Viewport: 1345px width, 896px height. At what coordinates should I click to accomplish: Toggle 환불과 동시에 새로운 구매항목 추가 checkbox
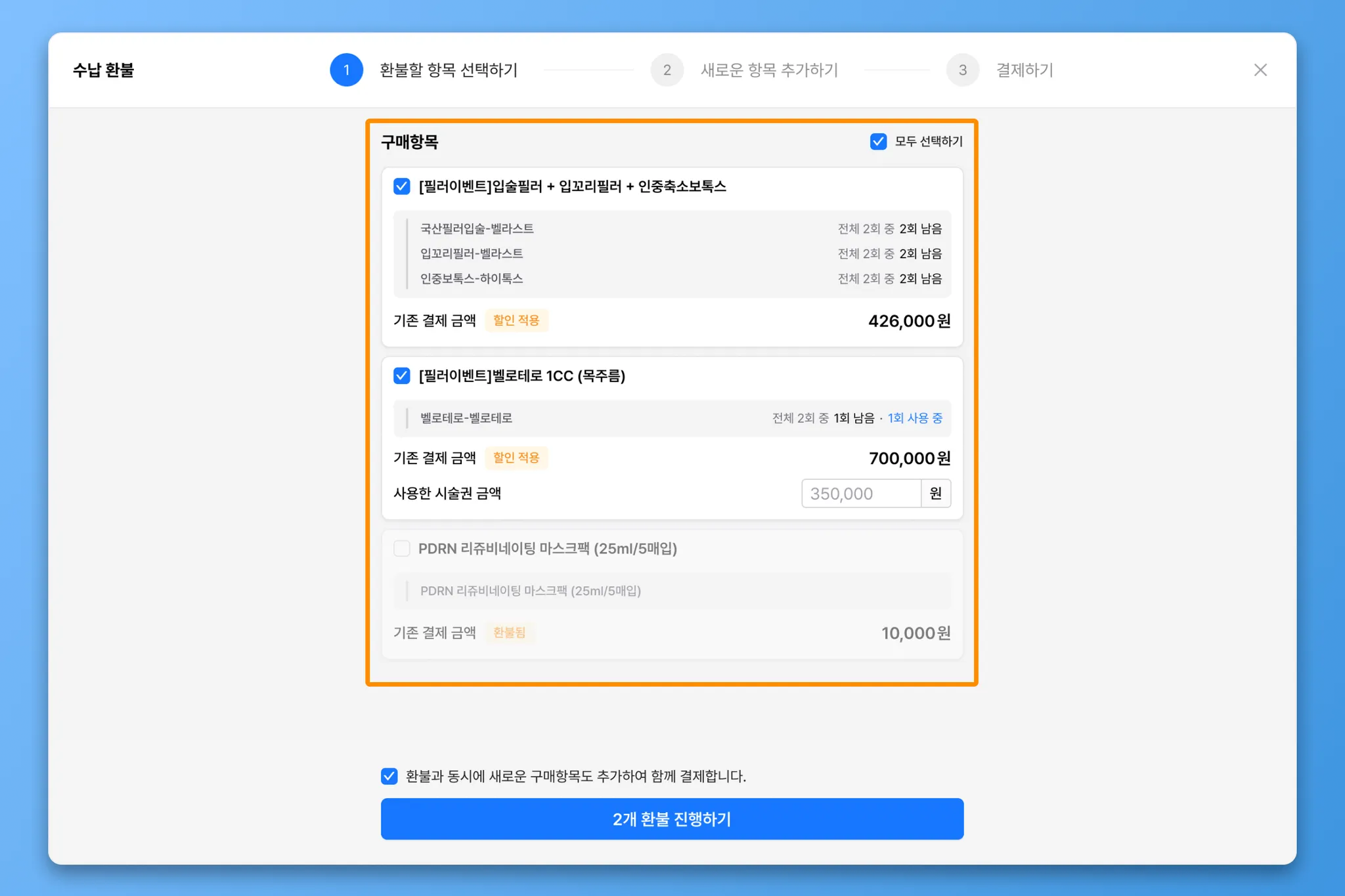click(389, 777)
